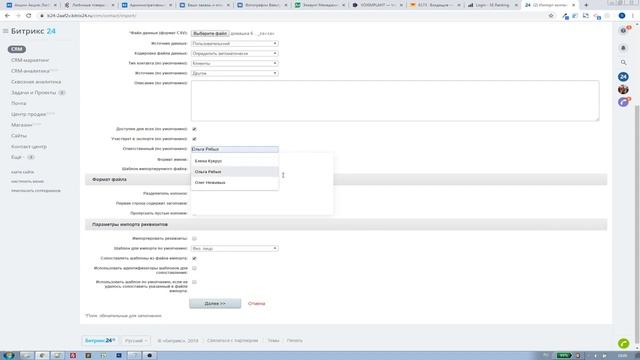The height and width of the screenshot is (360, 640).
Task: Switch to the Login ranking browser tab
Action: (493, 5)
